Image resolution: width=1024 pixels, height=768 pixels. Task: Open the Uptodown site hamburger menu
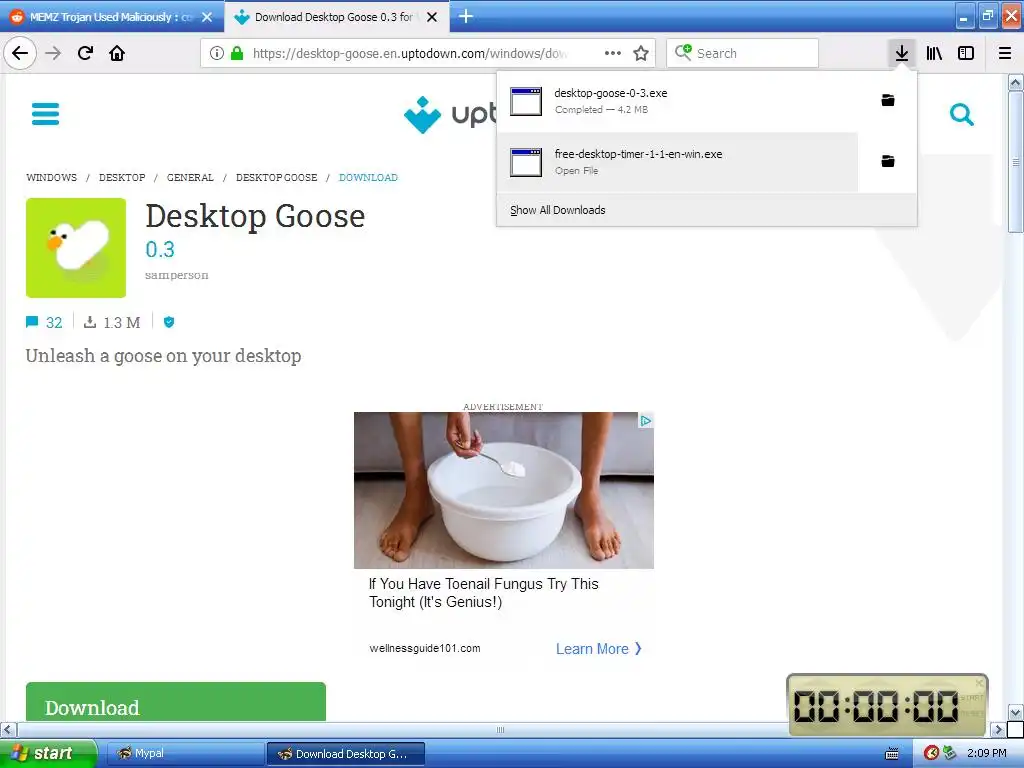point(45,114)
